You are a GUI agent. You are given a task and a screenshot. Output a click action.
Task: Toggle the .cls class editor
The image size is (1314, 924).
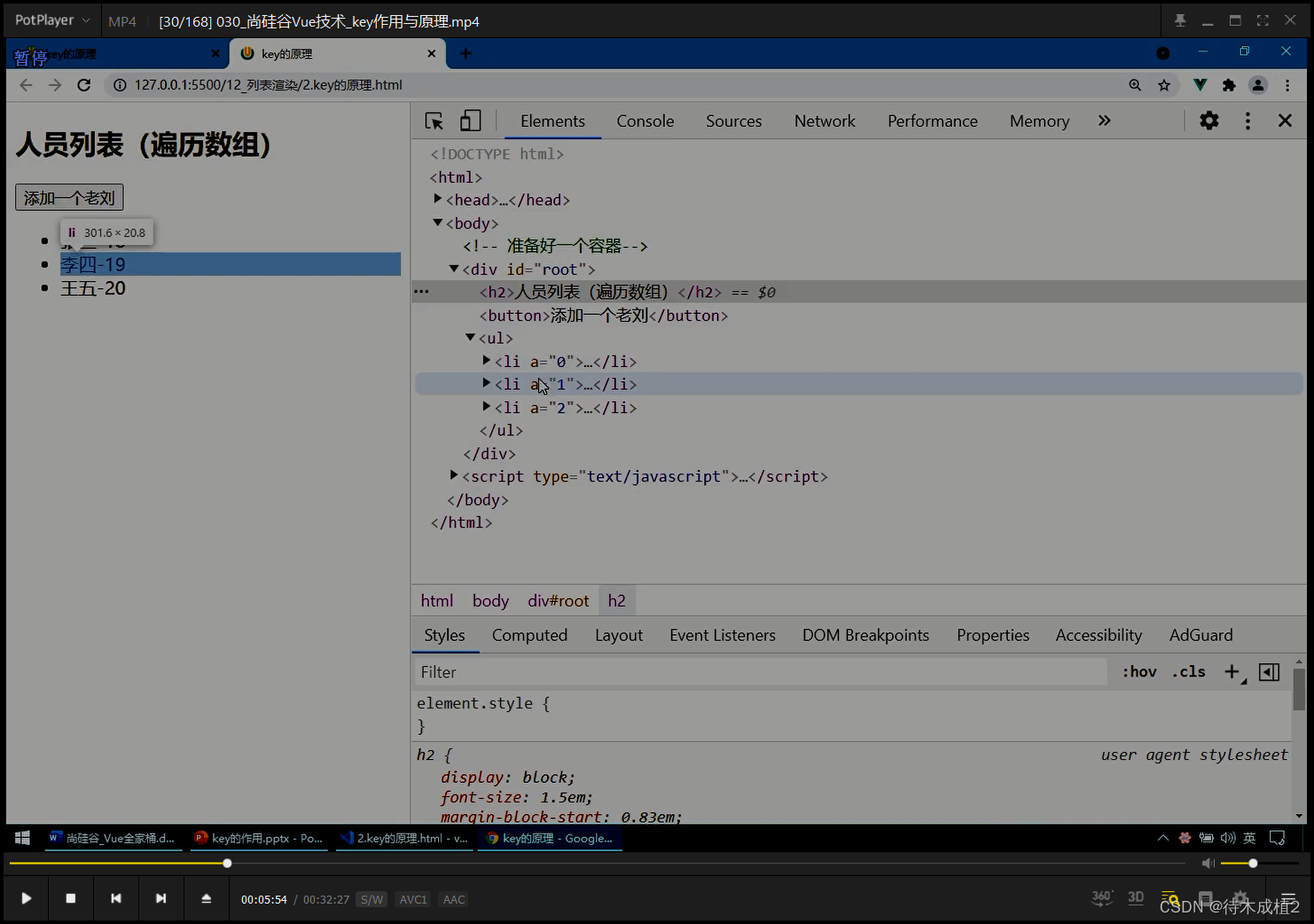1188,672
